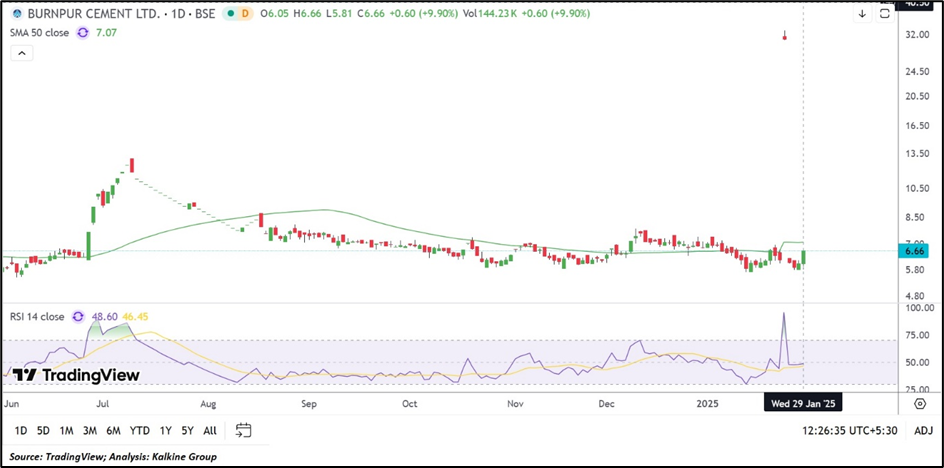Switch to YTD time range

click(x=140, y=431)
